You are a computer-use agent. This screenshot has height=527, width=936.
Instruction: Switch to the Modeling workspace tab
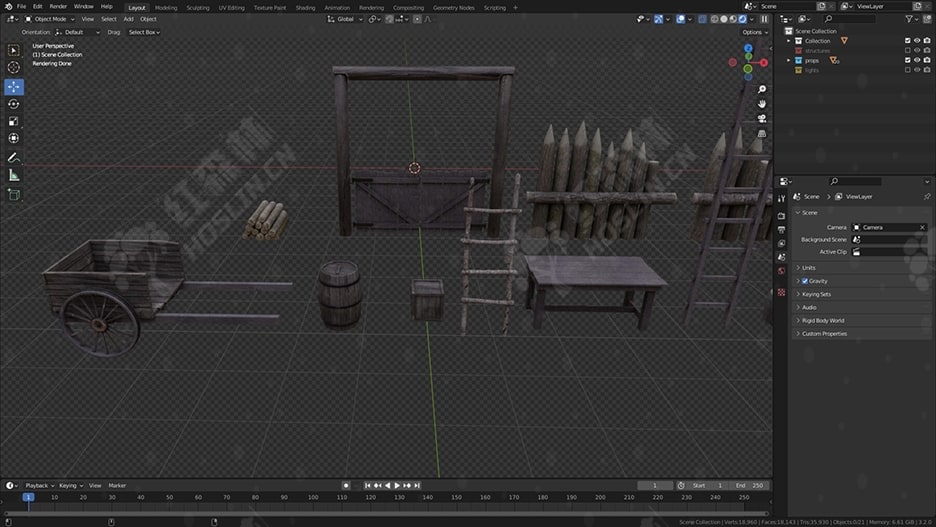pyautogui.click(x=166, y=8)
